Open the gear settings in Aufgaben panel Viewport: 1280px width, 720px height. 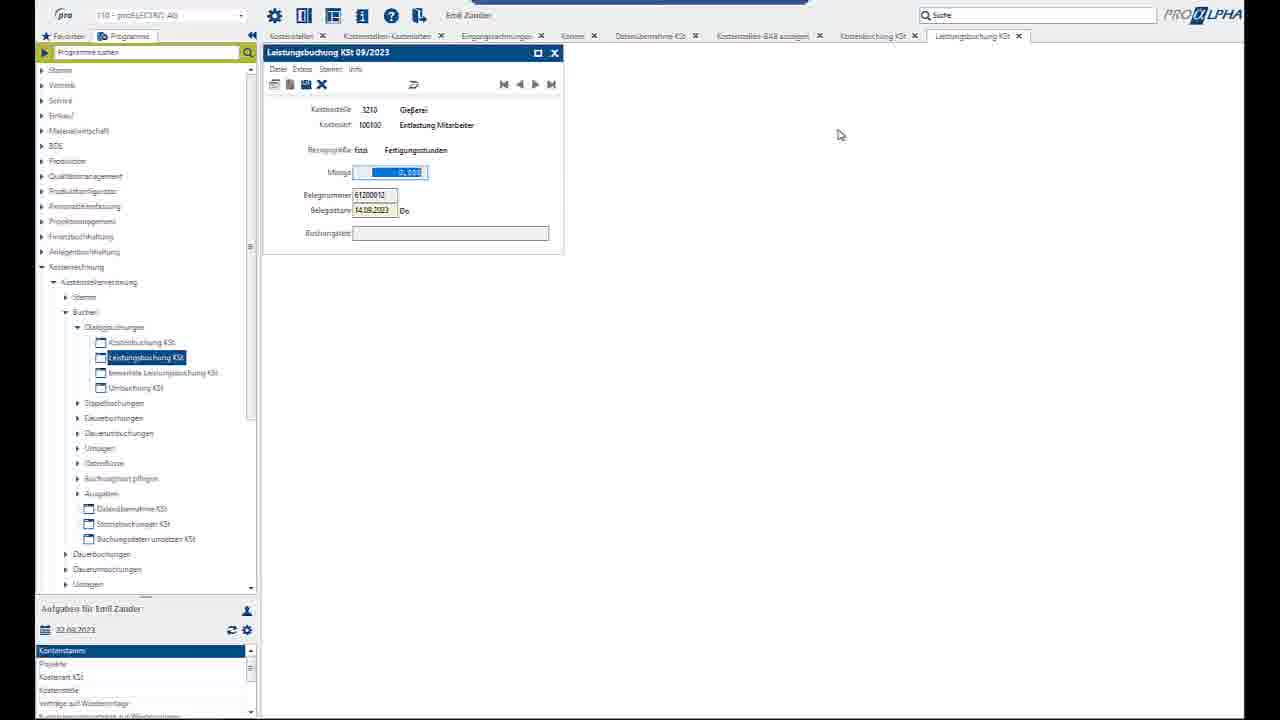[x=247, y=630]
